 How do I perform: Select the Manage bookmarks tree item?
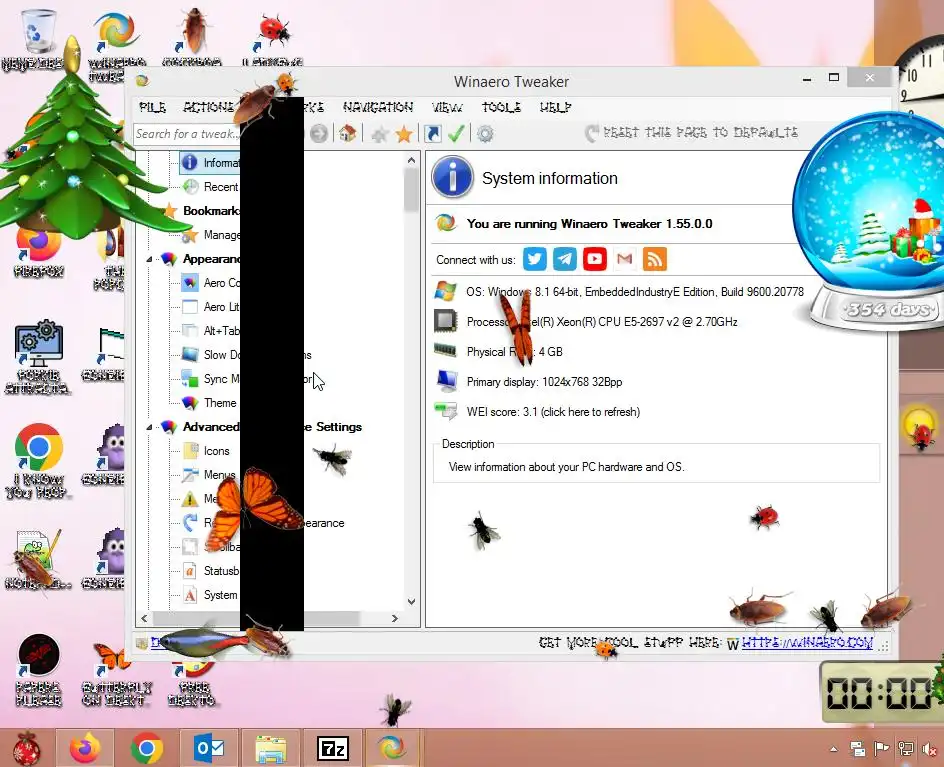(222, 235)
